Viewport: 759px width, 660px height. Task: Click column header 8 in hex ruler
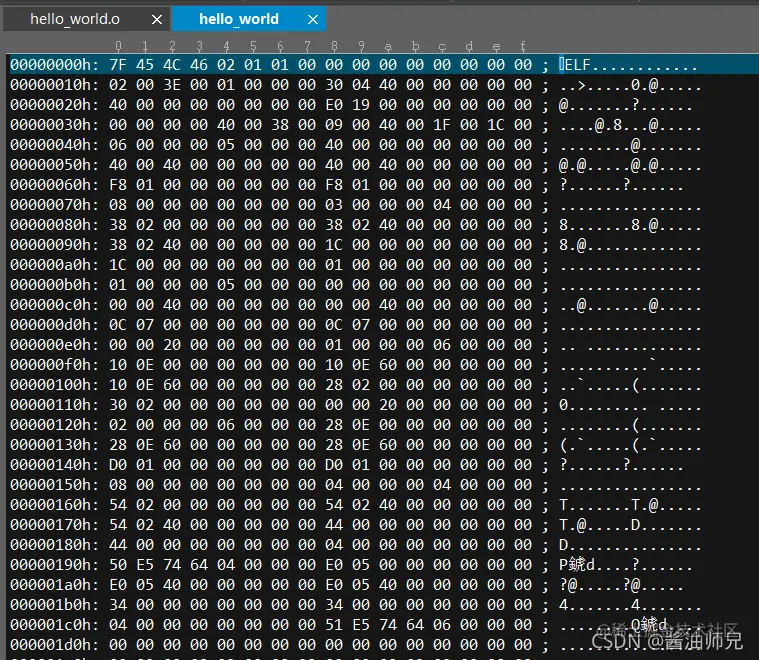[x=334, y=46]
